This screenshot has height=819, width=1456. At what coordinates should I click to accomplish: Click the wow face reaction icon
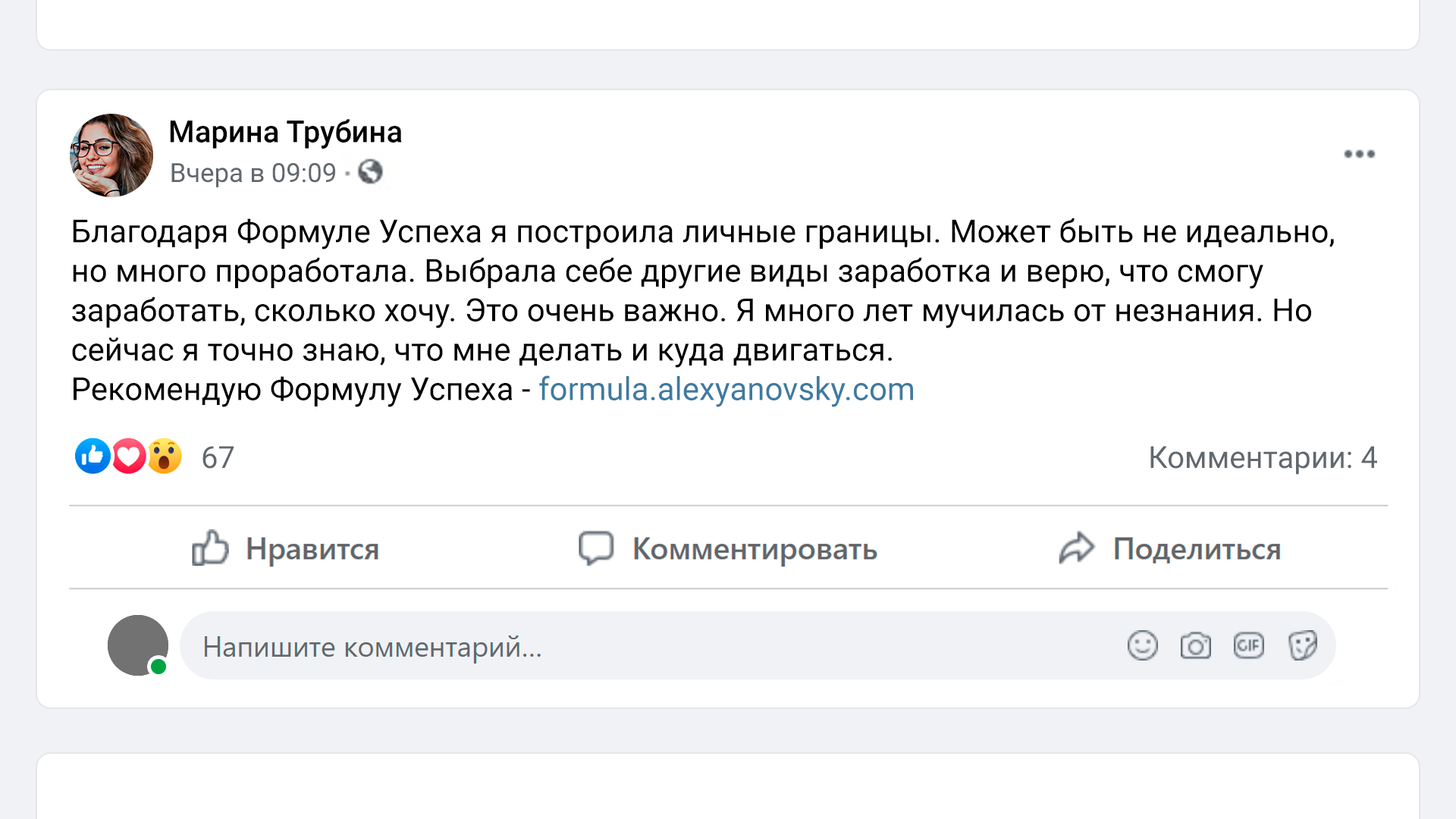pyautogui.click(x=165, y=457)
